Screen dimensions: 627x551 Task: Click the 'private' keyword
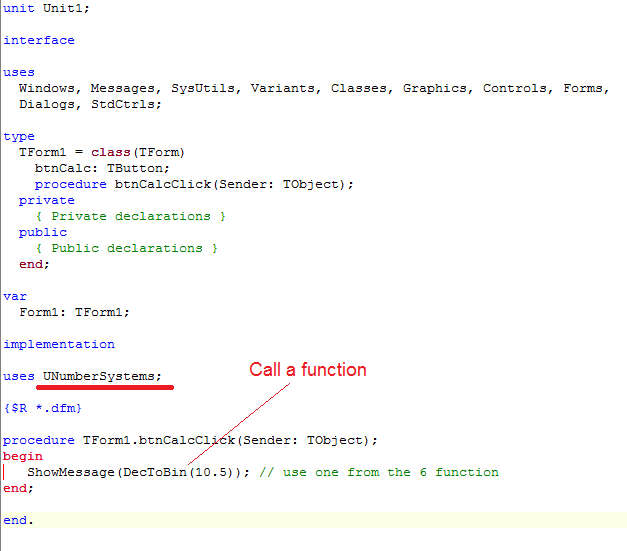point(47,200)
